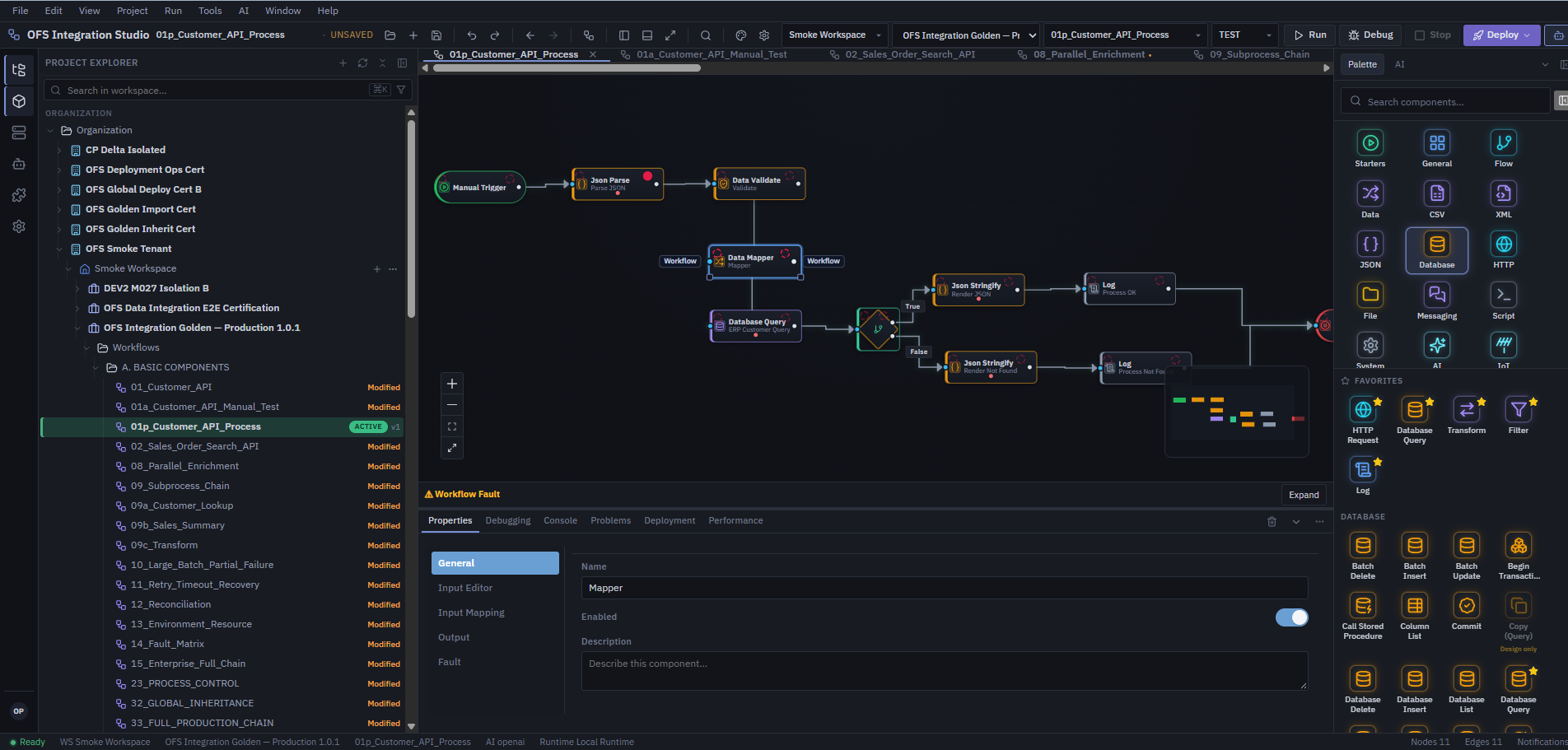Click Expand on the Workflow Fault bar
The image size is (1568, 750).
coord(1304,495)
